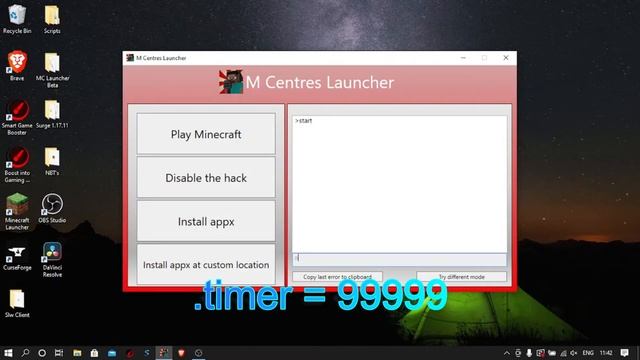Launch Minecraft Launcher desktop shortcut

17,212
